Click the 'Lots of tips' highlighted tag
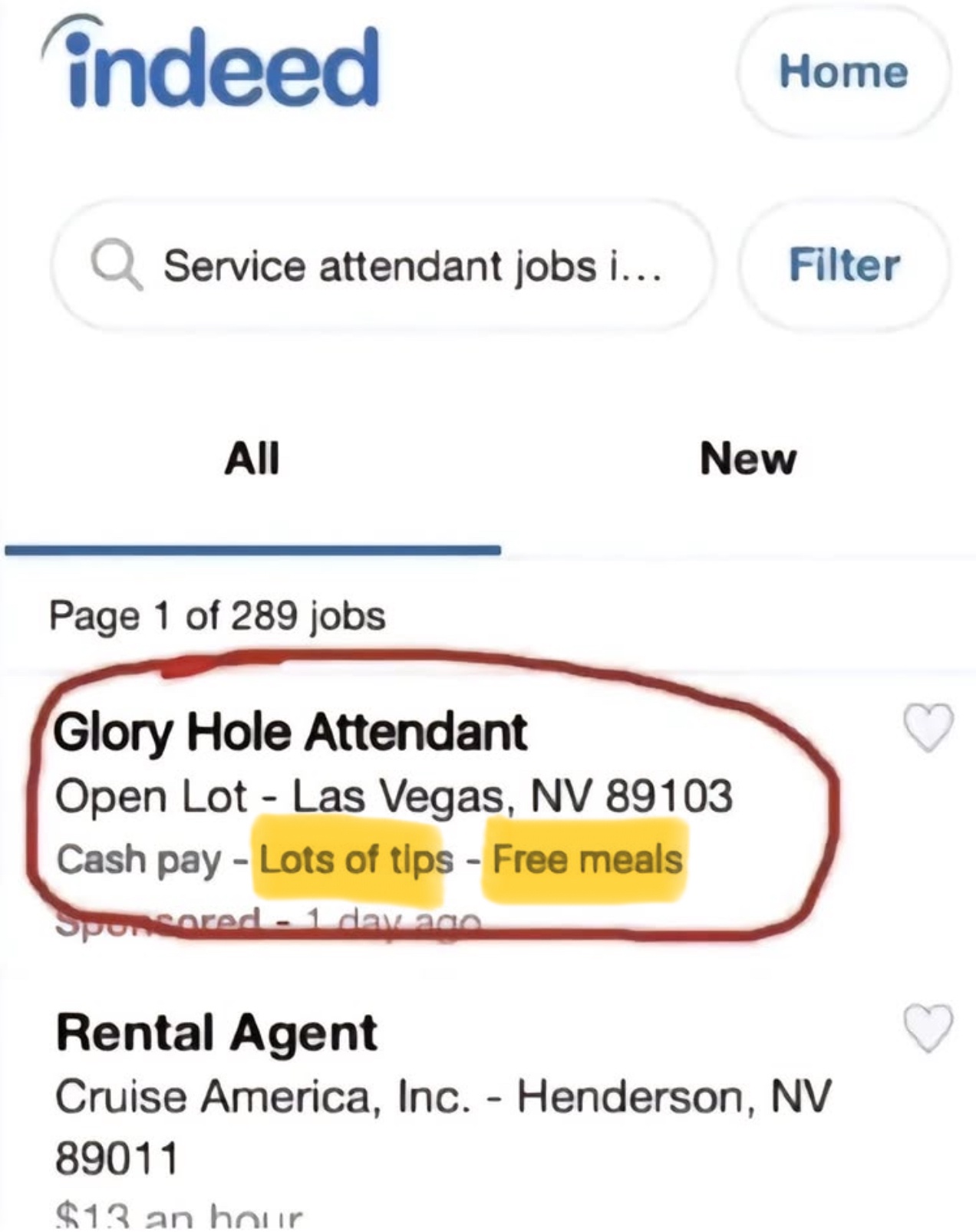 point(356,859)
